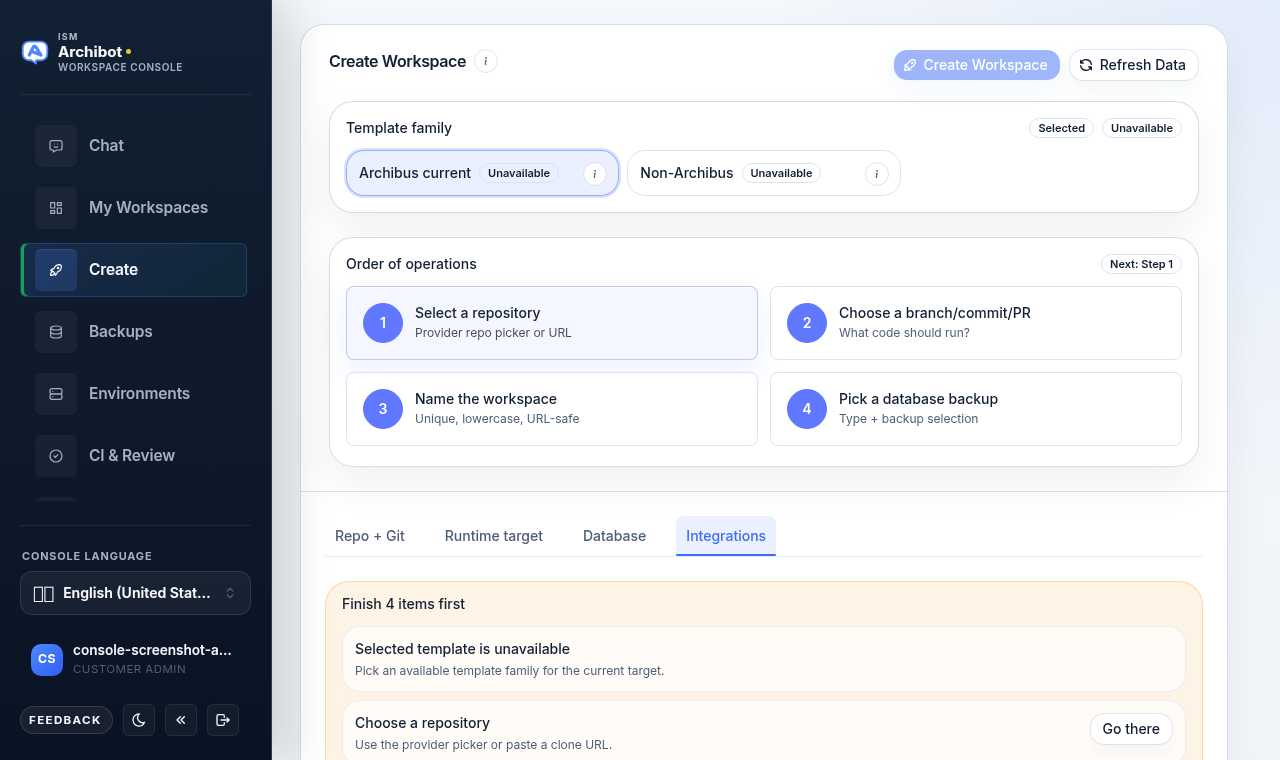
Task: Click the language book icon
Action: [43, 594]
